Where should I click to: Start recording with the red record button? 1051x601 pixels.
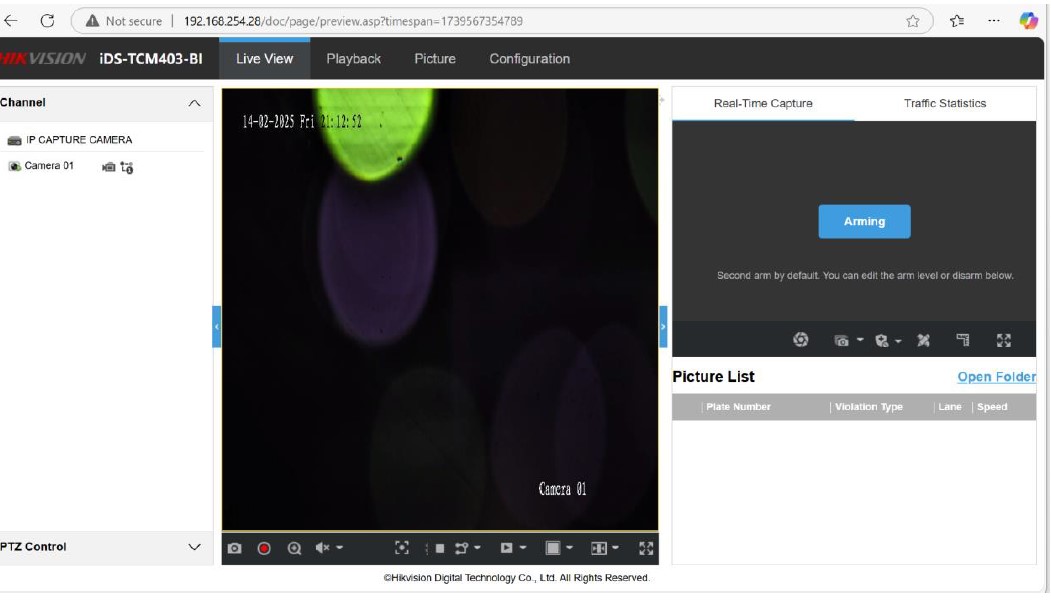tap(264, 548)
